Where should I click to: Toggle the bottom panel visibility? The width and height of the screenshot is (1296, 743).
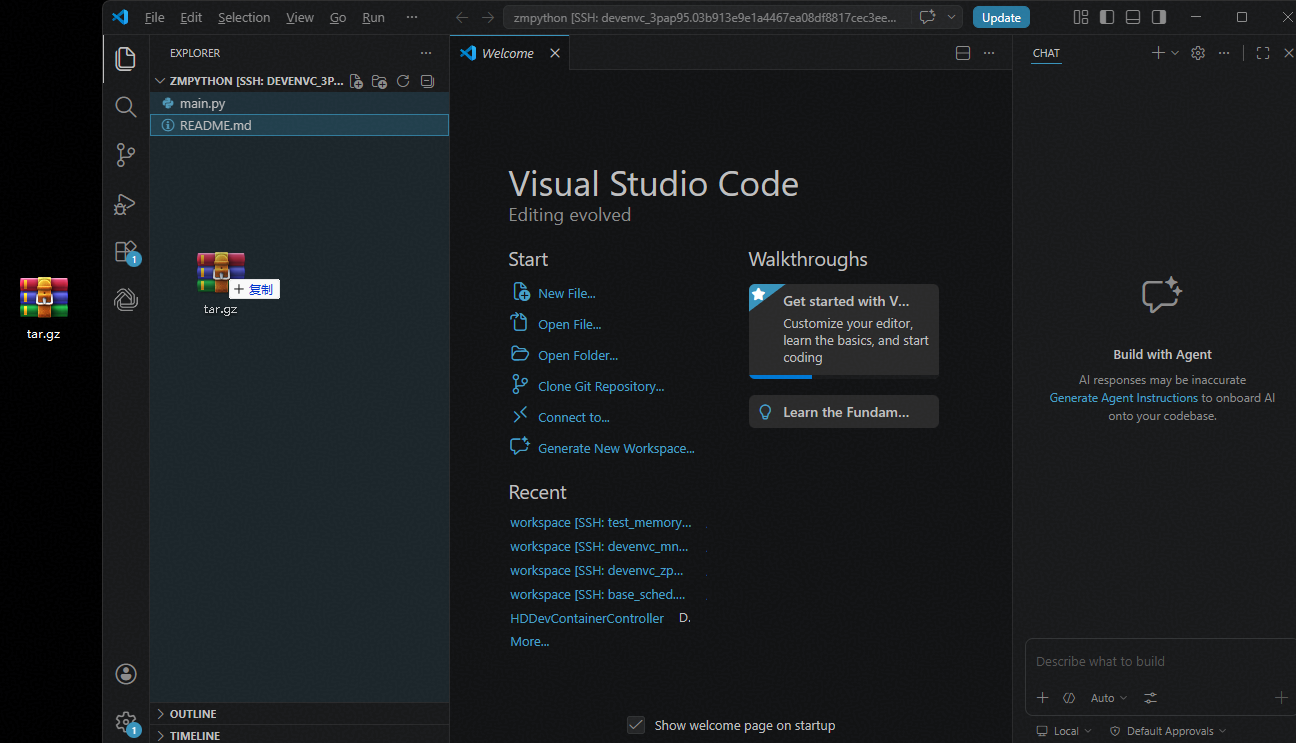point(1133,17)
